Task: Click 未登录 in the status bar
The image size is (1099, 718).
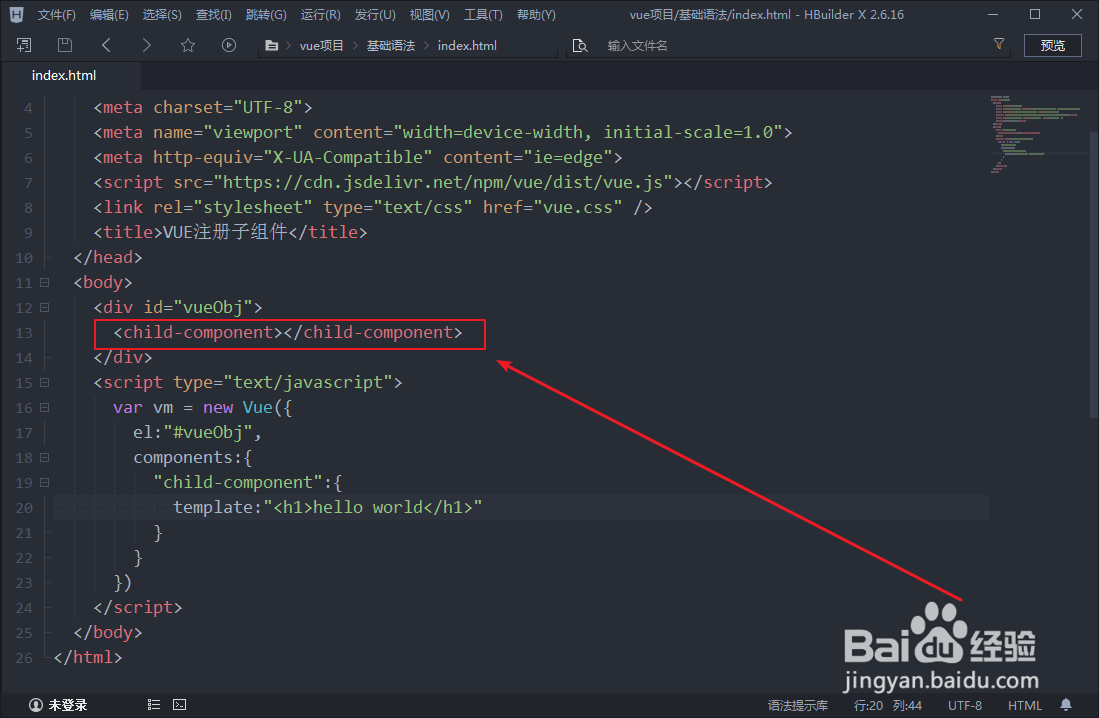Action: click(68, 705)
